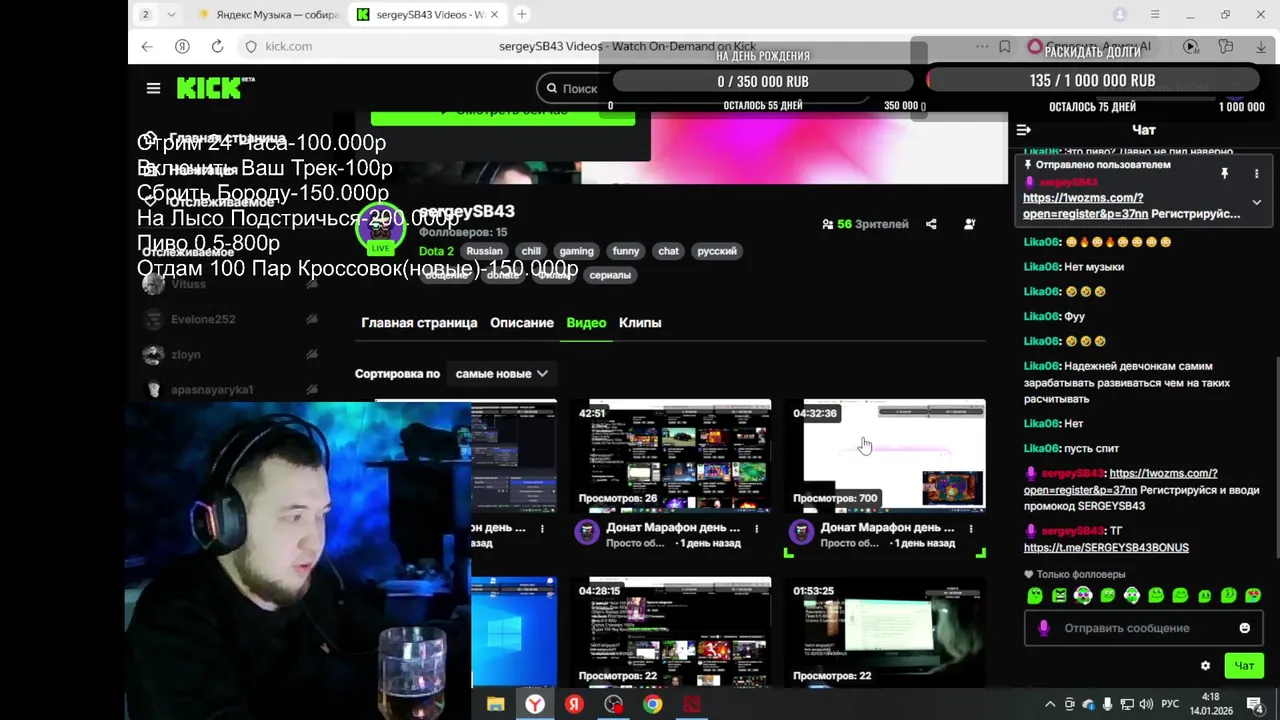Screen dimensions: 1280x720
Task: Open the emoji picker in chat input
Action: point(1244,628)
